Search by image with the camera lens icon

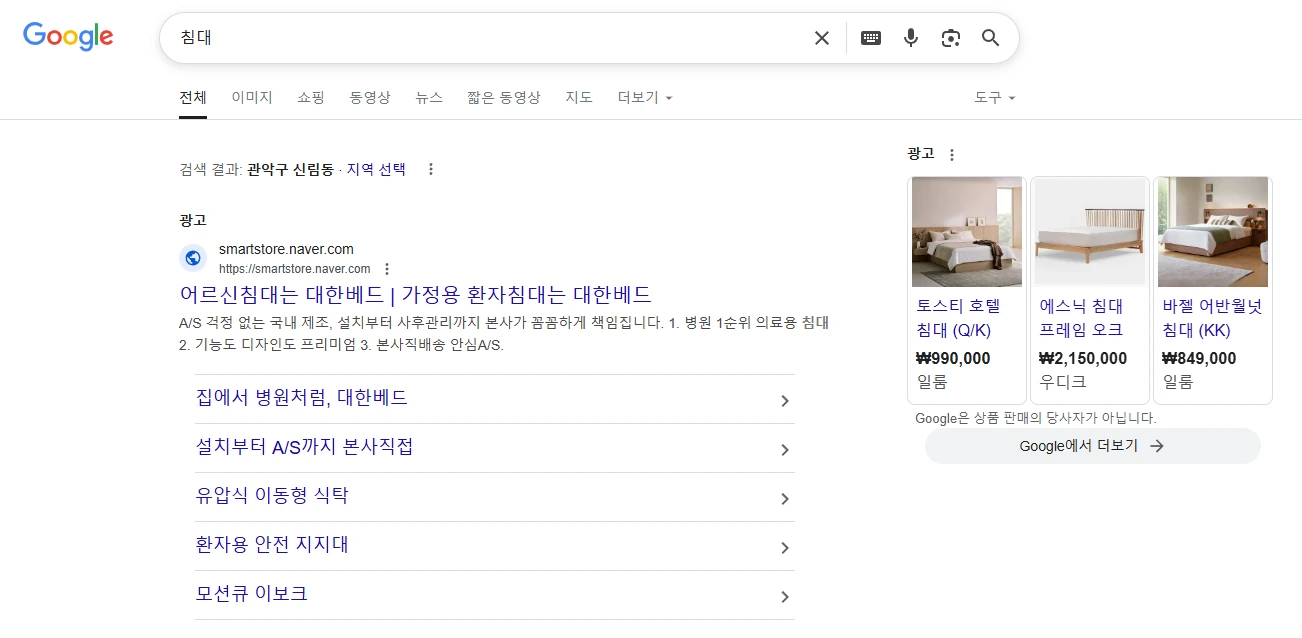pyautogui.click(x=951, y=38)
